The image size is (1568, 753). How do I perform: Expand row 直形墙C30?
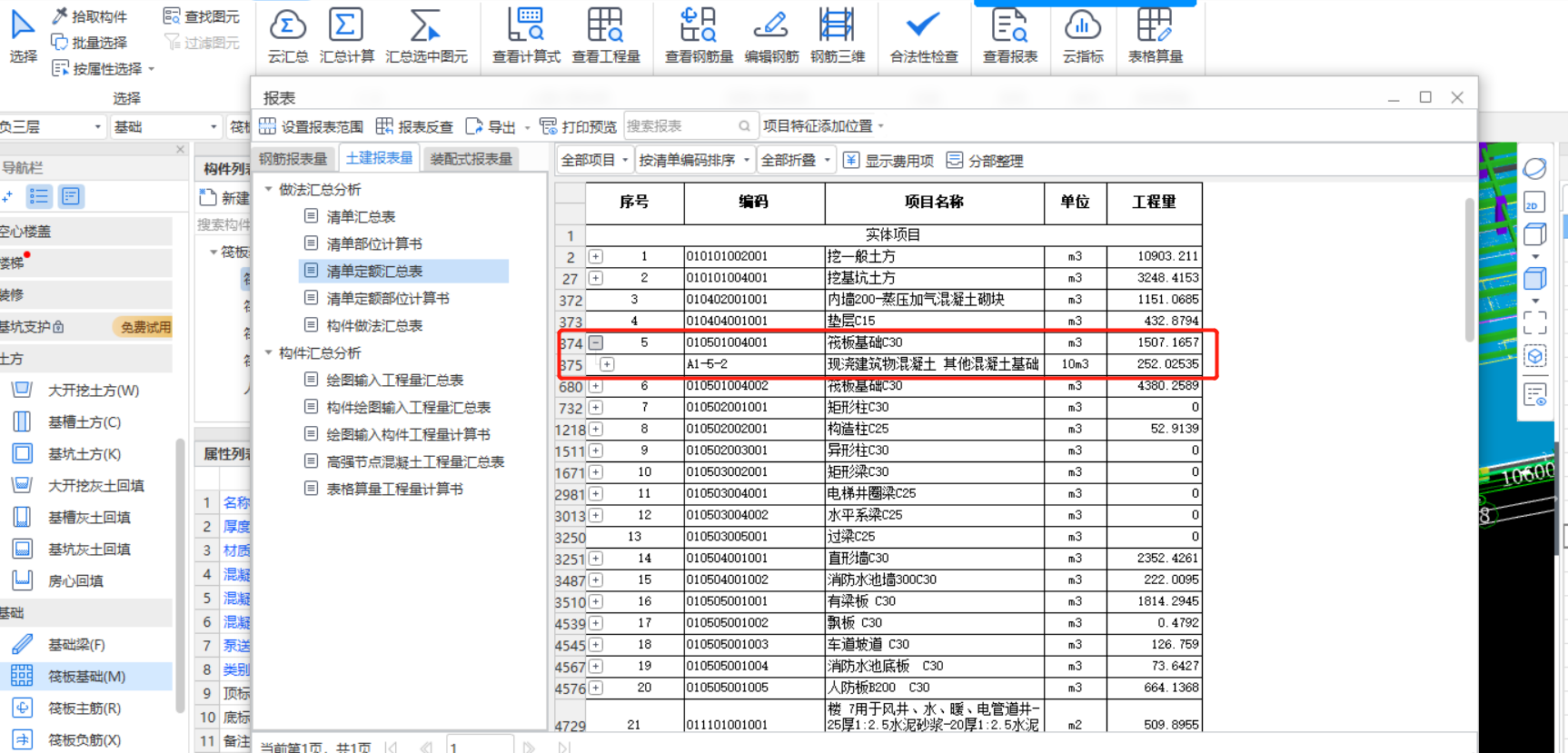coord(595,559)
